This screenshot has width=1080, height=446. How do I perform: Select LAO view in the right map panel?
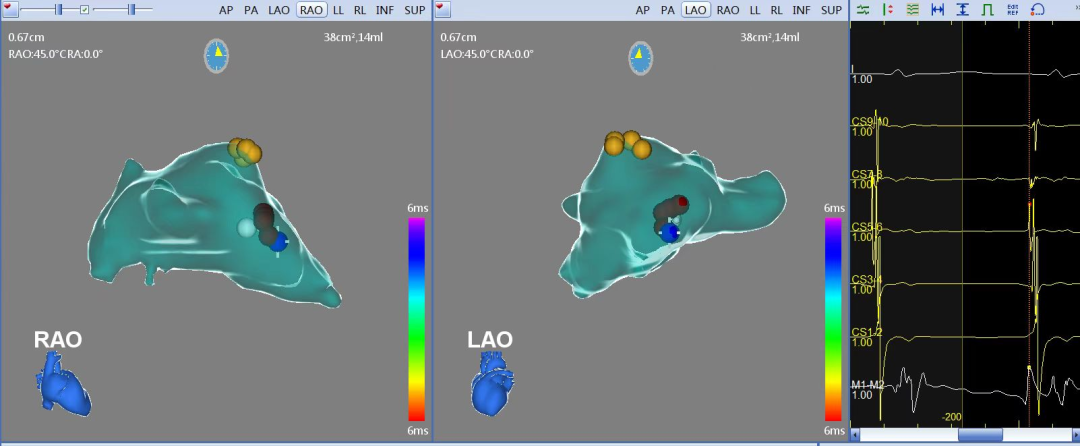[x=696, y=10]
